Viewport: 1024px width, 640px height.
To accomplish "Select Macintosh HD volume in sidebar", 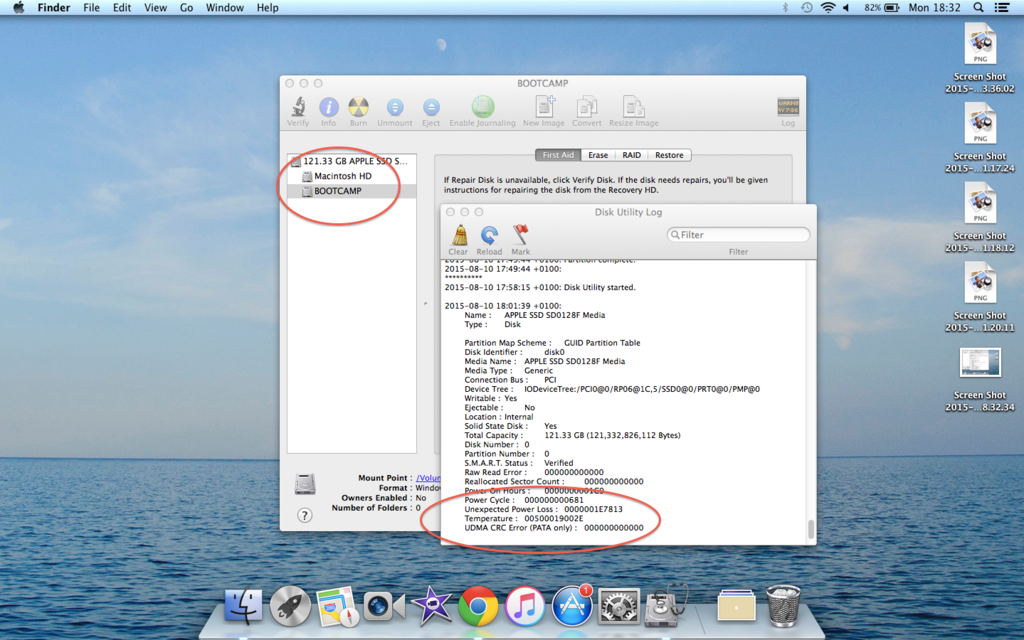I will [343, 176].
